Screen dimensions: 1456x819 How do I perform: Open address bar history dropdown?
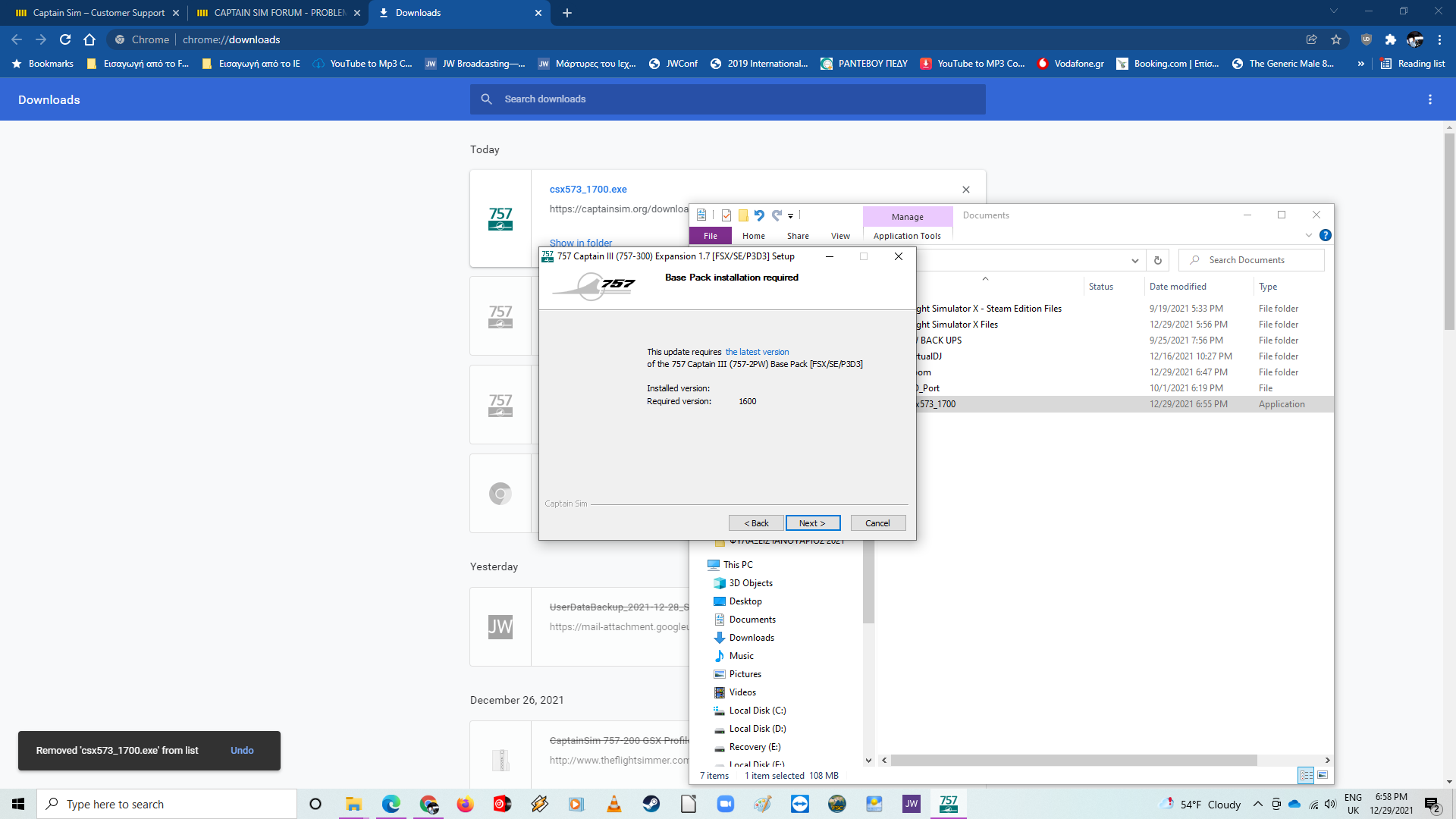tap(1134, 260)
